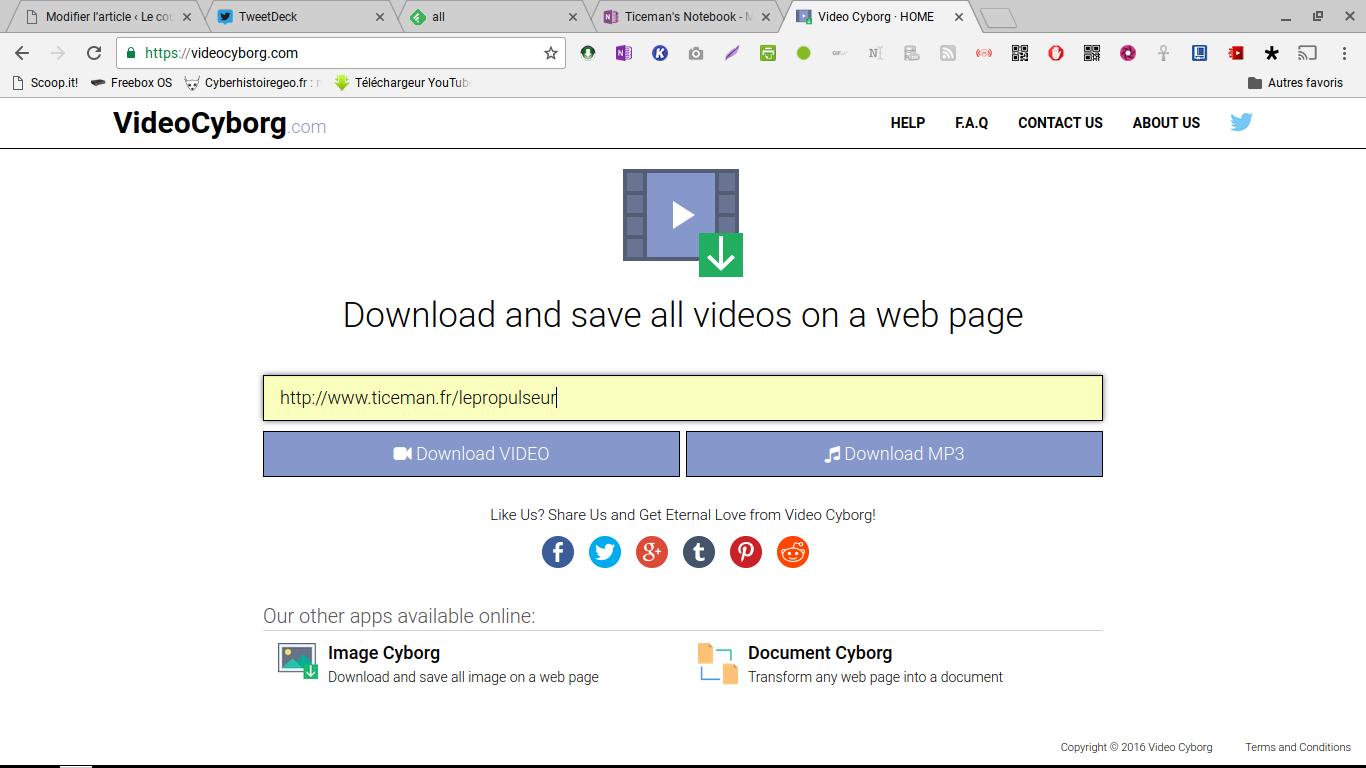The width and height of the screenshot is (1366, 768).
Task: Click the black asterisk extension icon
Action: coord(1272,53)
